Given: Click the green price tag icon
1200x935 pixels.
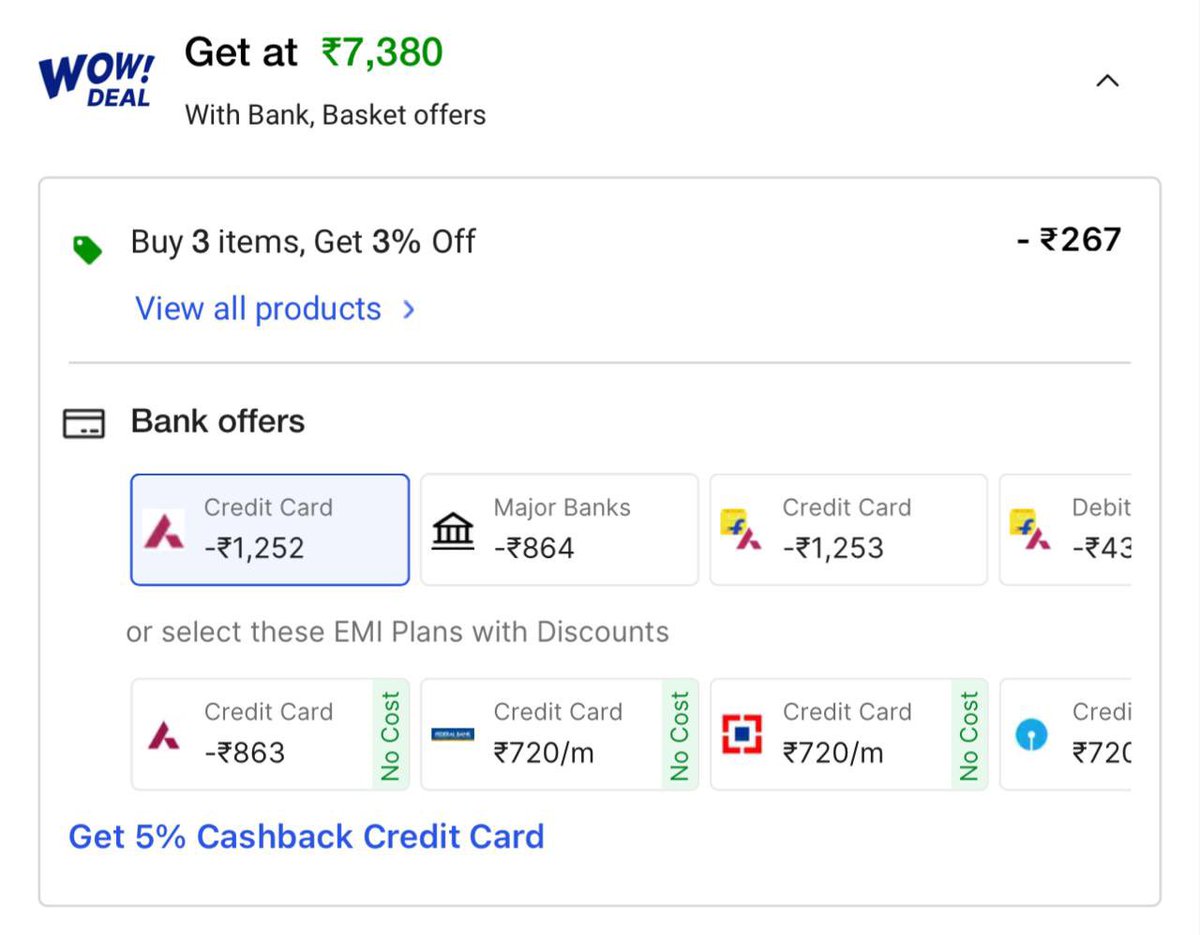Looking at the screenshot, I should coord(87,249).
